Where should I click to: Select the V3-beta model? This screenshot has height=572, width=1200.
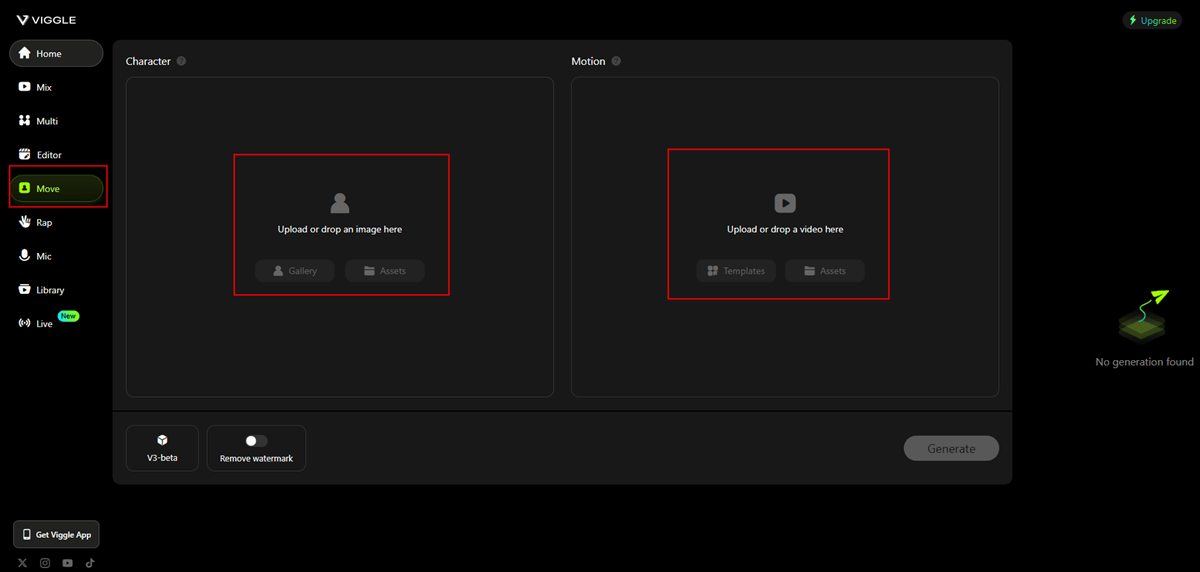tap(162, 448)
